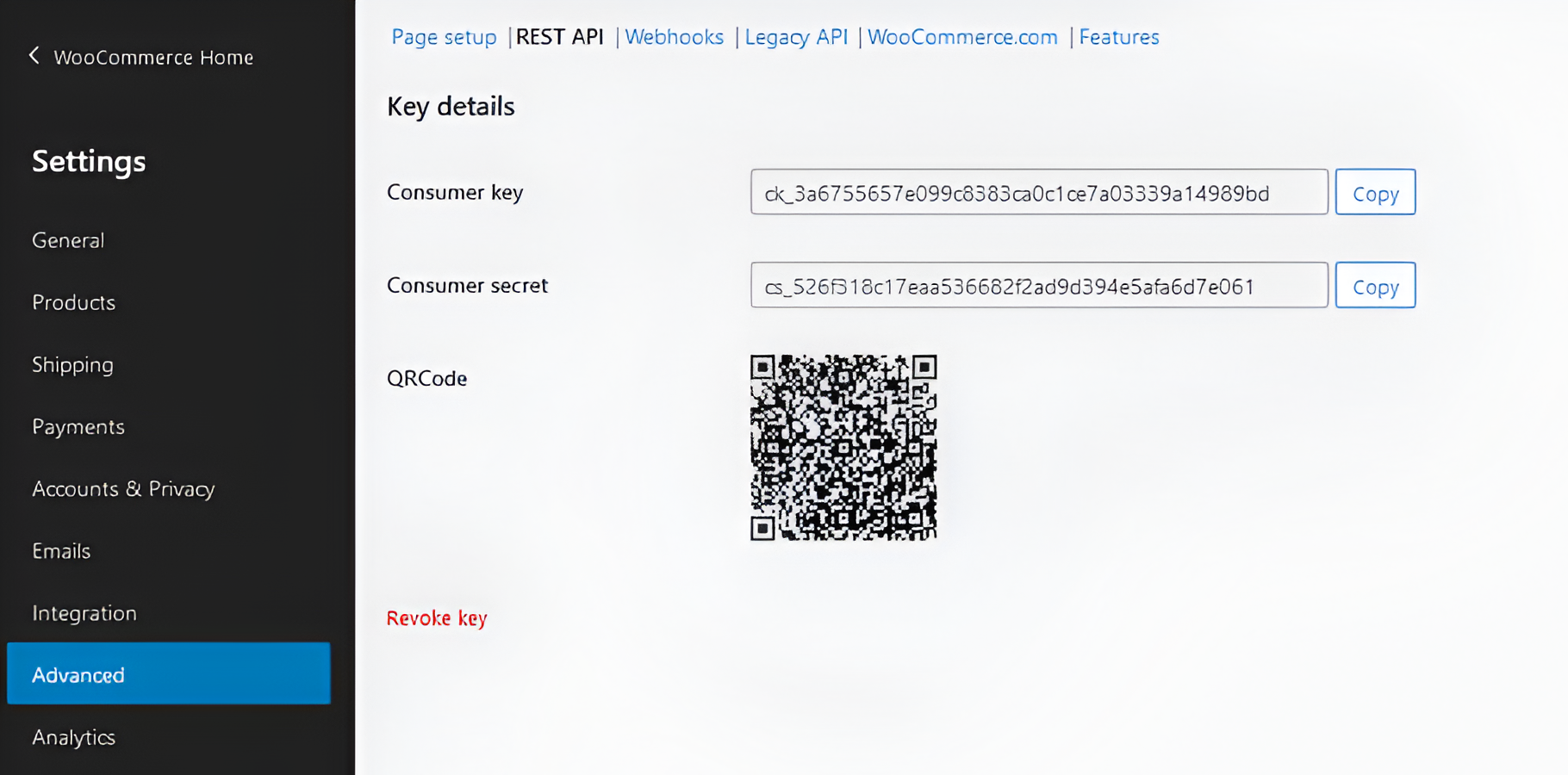Select Accounts & Privacy in sidebar
The height and width of the screenshot is (775, 1568).
(x=123, y=488)
